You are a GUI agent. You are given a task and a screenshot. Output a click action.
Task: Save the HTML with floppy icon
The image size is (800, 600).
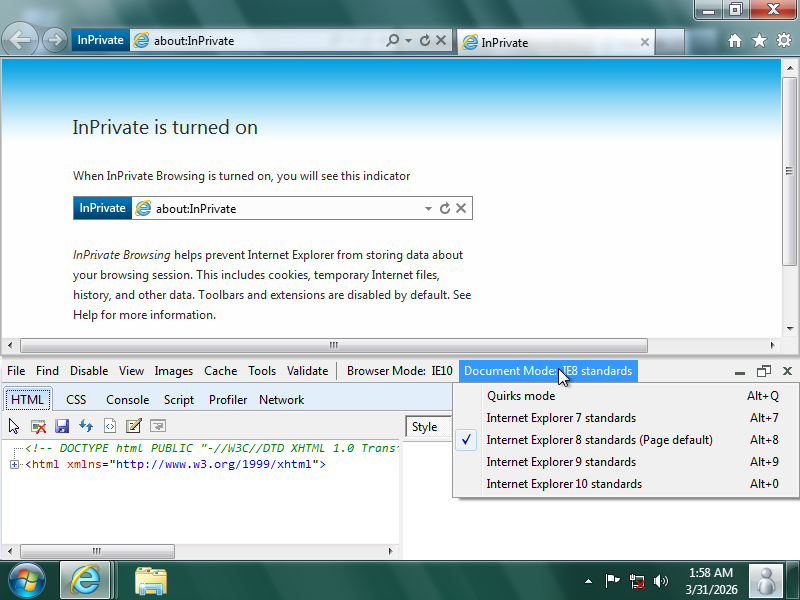62,426
